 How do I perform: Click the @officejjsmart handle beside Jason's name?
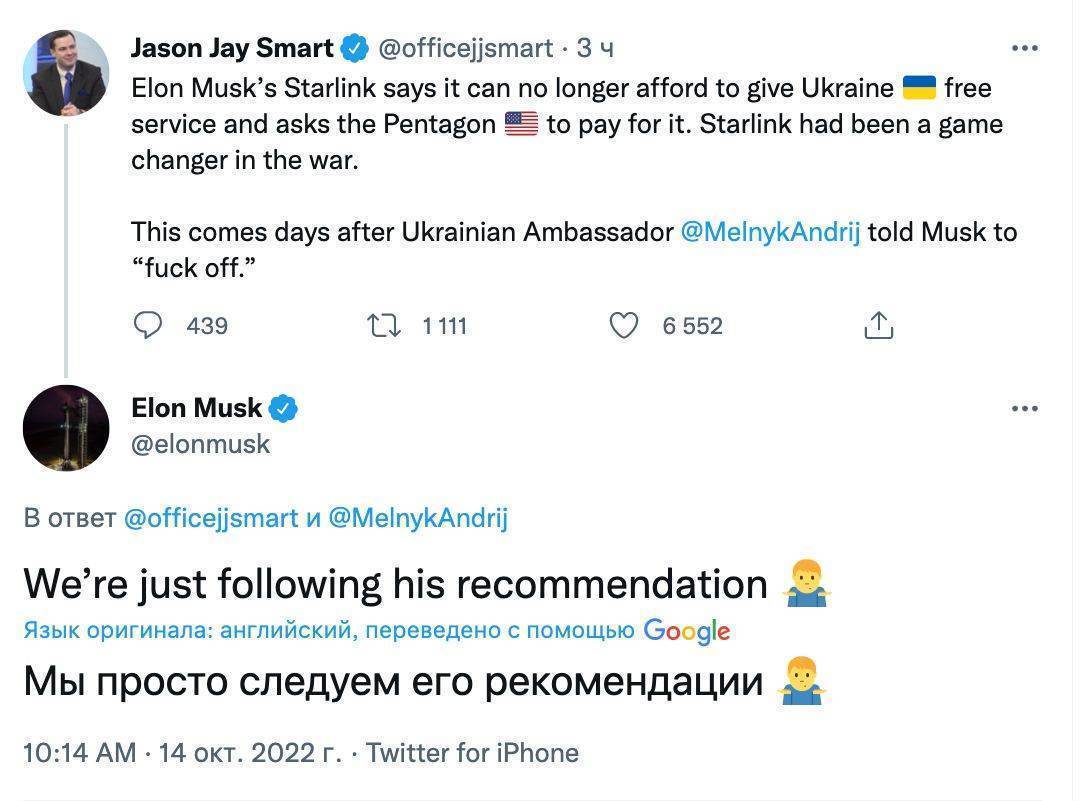[465, 48]
